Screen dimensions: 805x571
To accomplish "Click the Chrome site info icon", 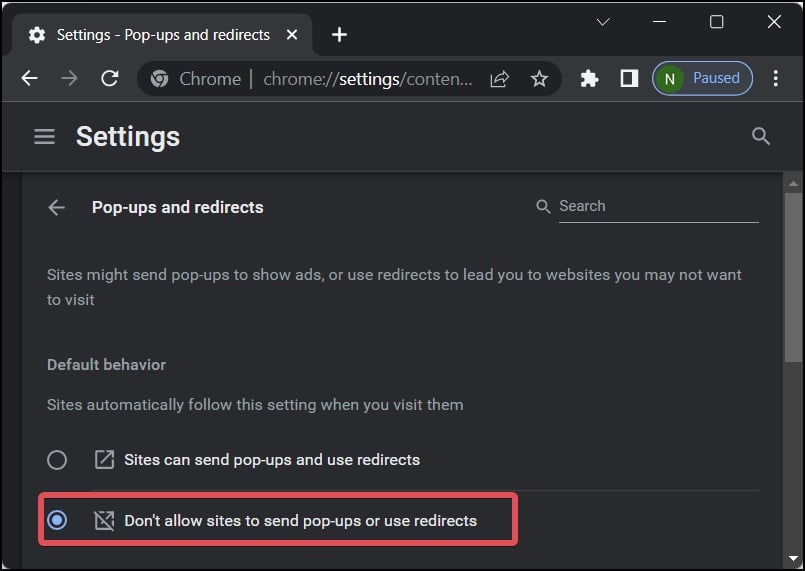I will pos(160,79).
